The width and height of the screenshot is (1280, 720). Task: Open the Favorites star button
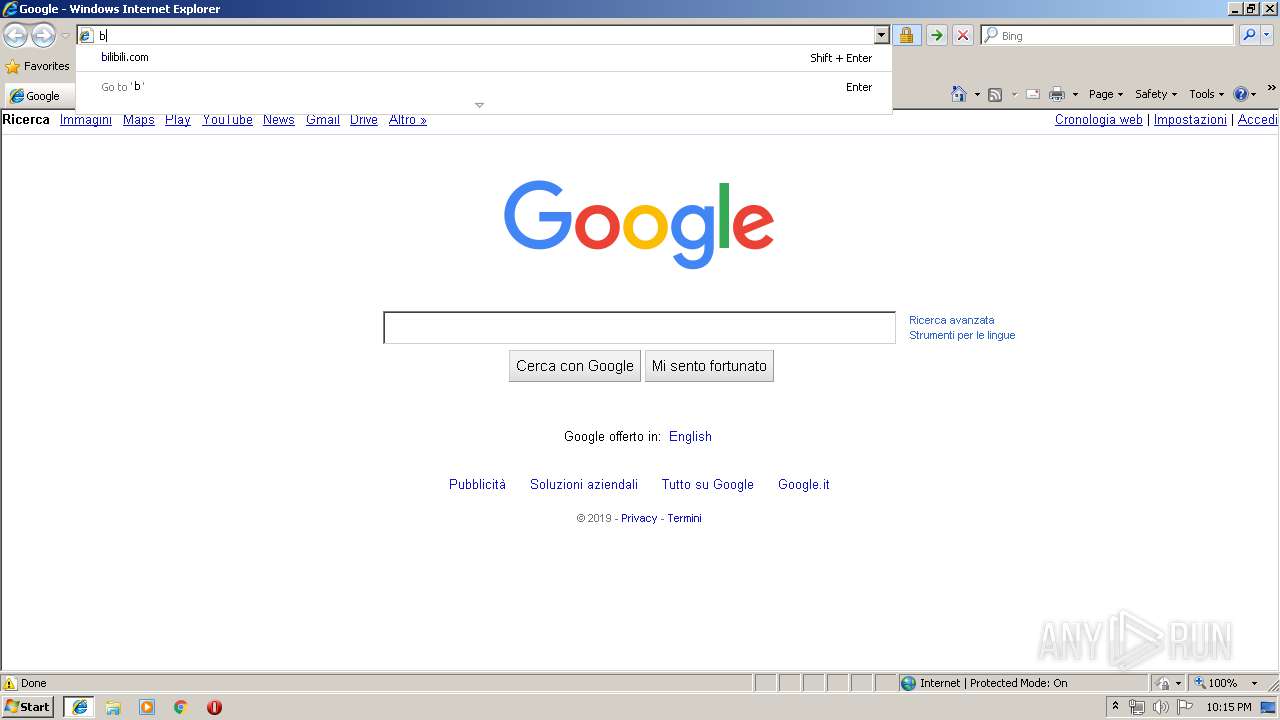37,66
